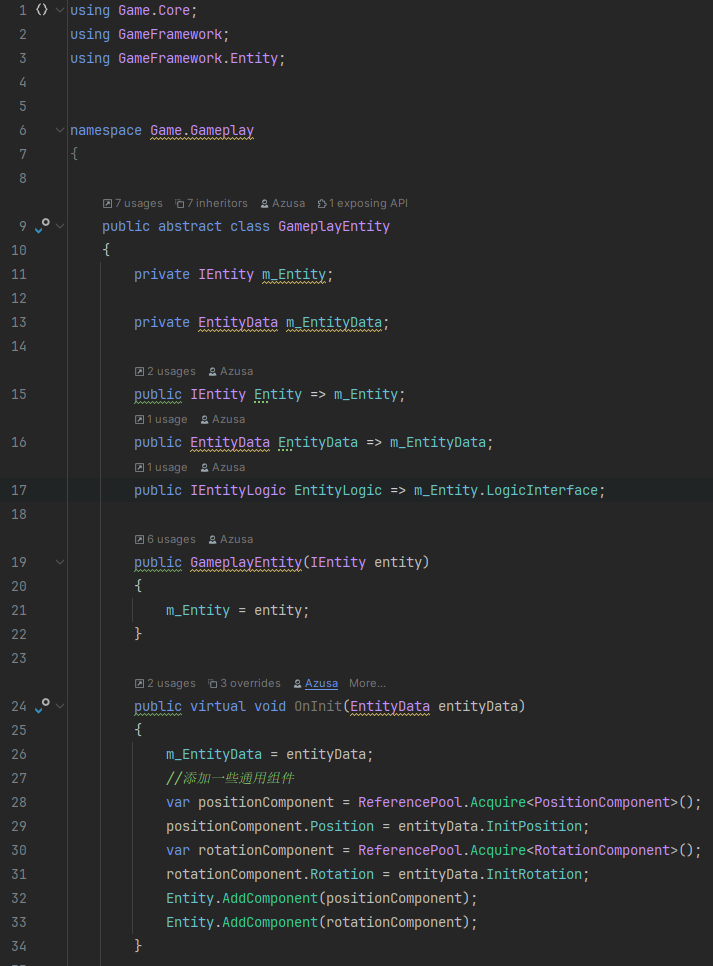Click the 'Azusa' author hint above the class
This screenshot has height=966, width=713.
283,203
